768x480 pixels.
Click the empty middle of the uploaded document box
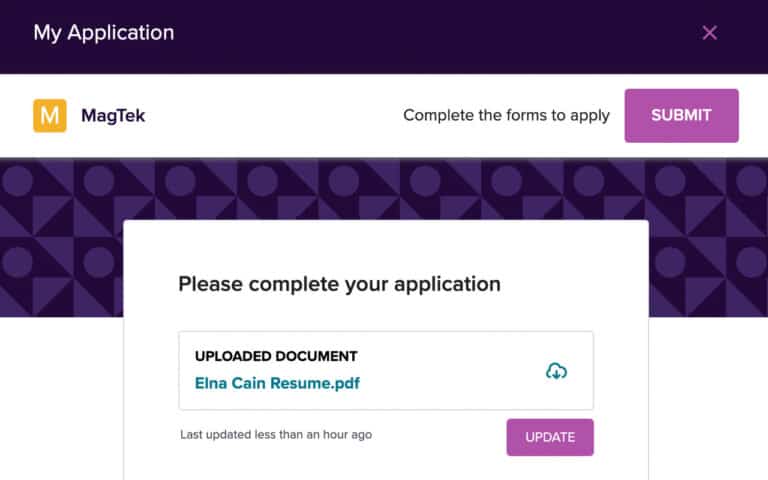tap(450, 371)
